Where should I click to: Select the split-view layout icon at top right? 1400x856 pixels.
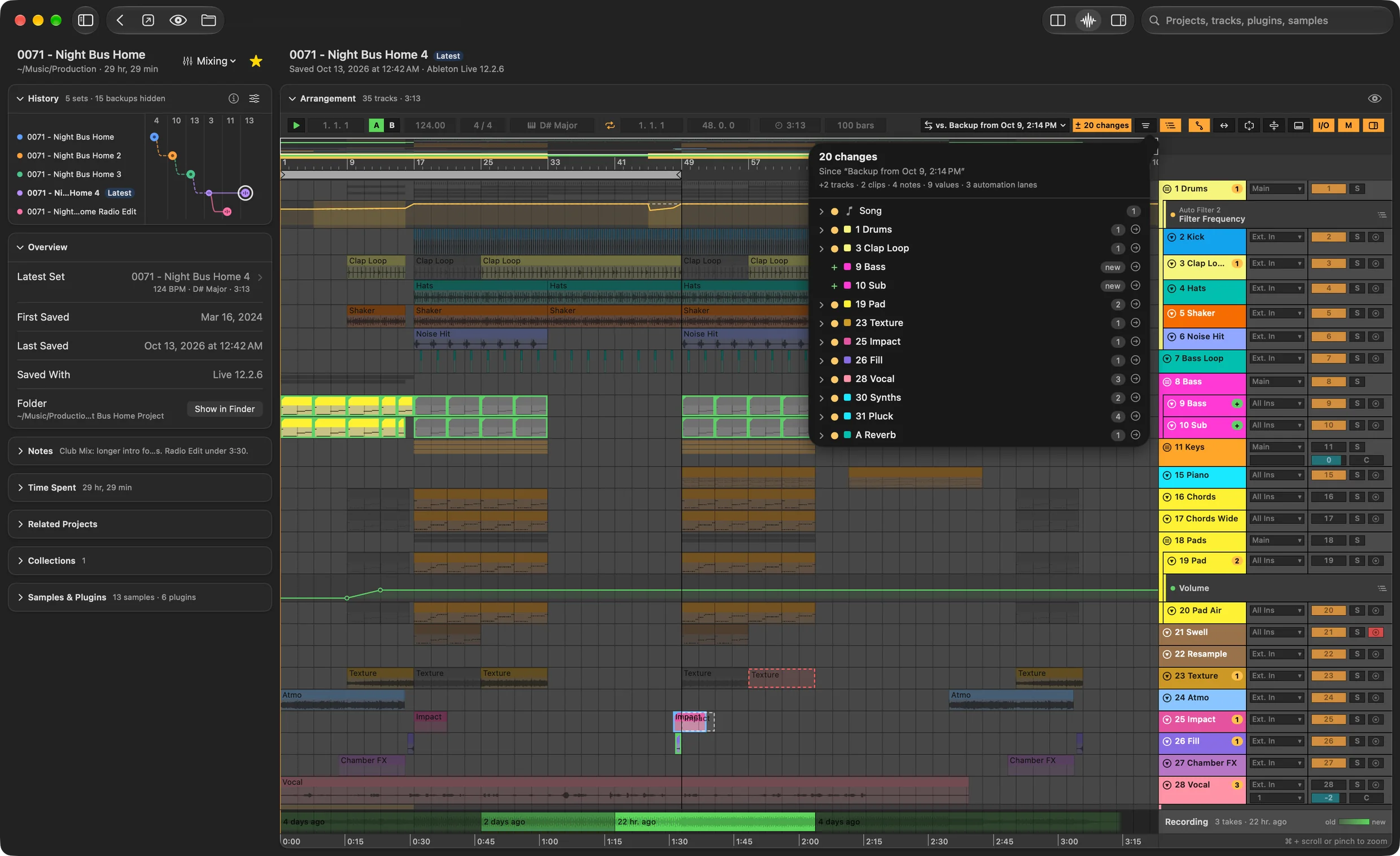pos(1057,20)
